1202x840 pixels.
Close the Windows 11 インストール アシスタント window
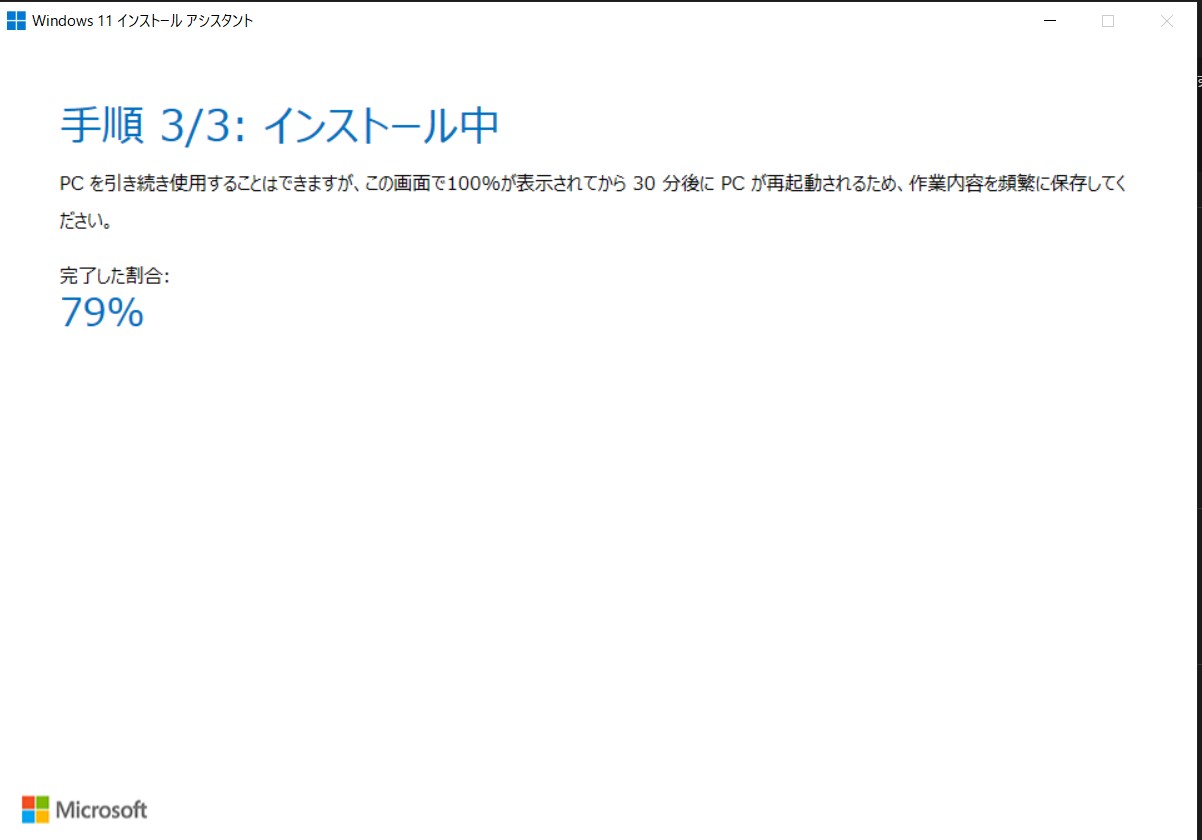[x=1166, y=21]
